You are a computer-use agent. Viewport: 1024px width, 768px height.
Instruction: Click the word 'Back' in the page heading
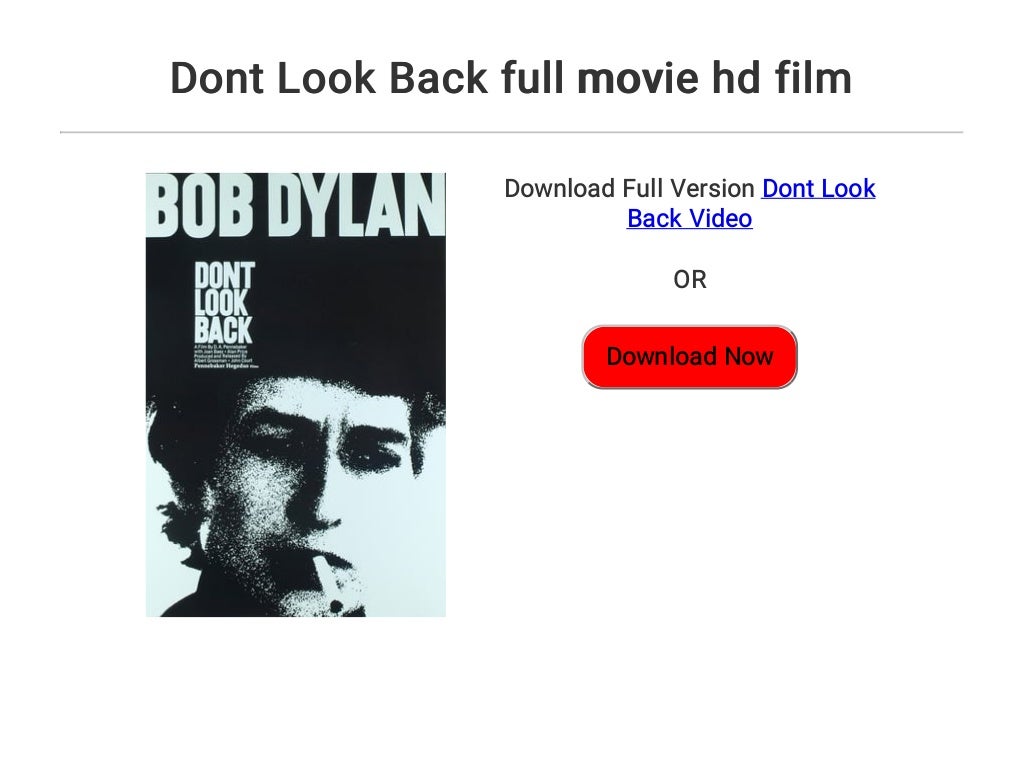(438, 78)
